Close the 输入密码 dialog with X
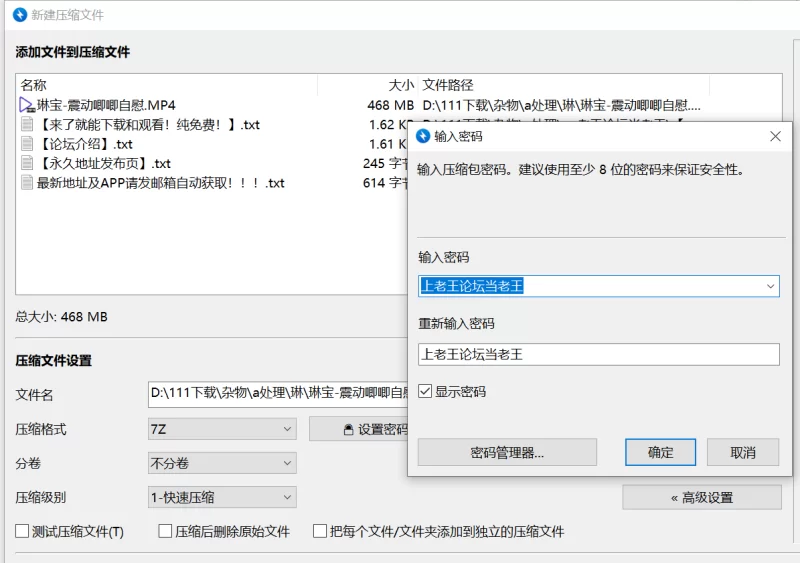Viewport: 800px width, 563px height. [775, 136]
